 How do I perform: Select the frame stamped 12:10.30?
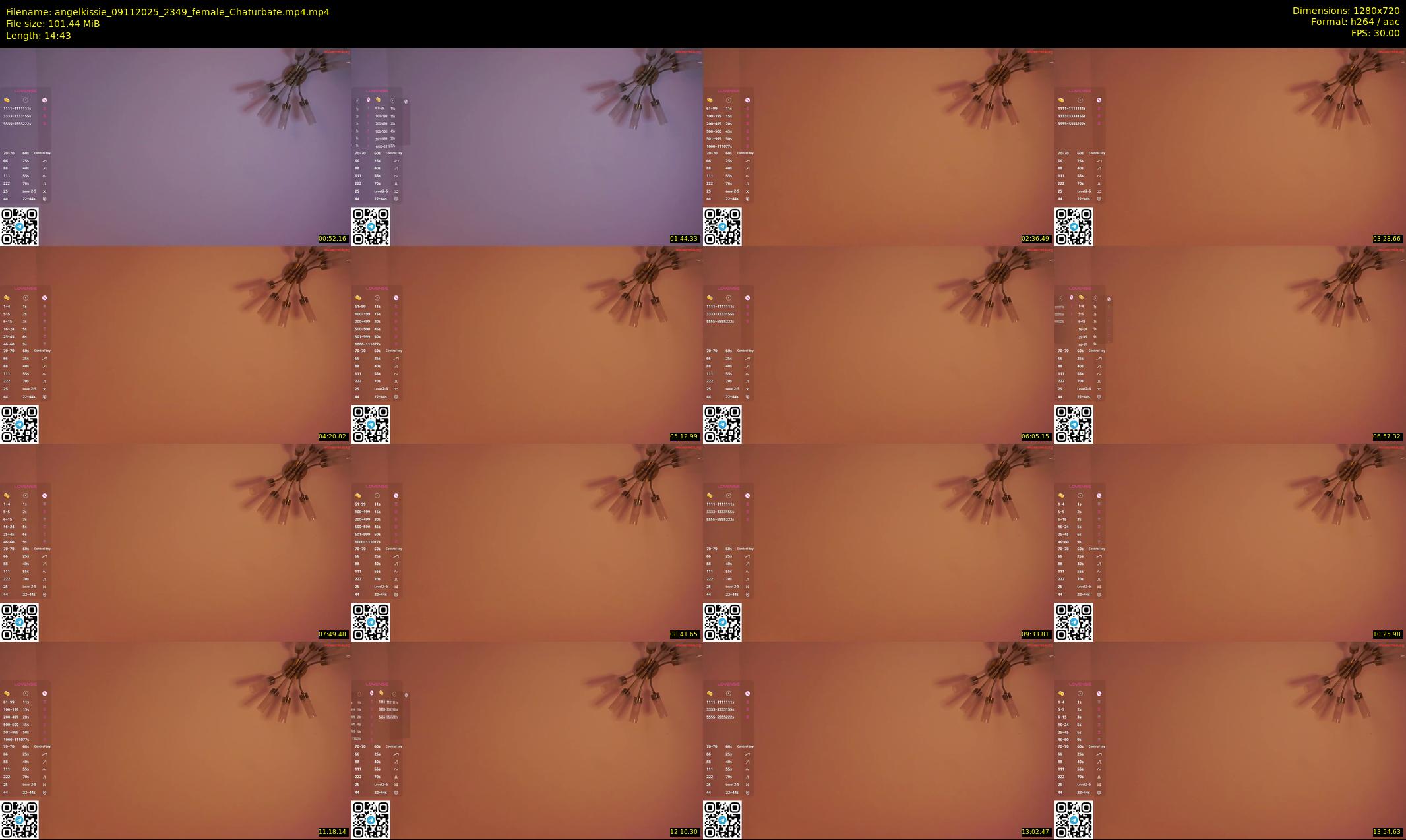[527, 740]
